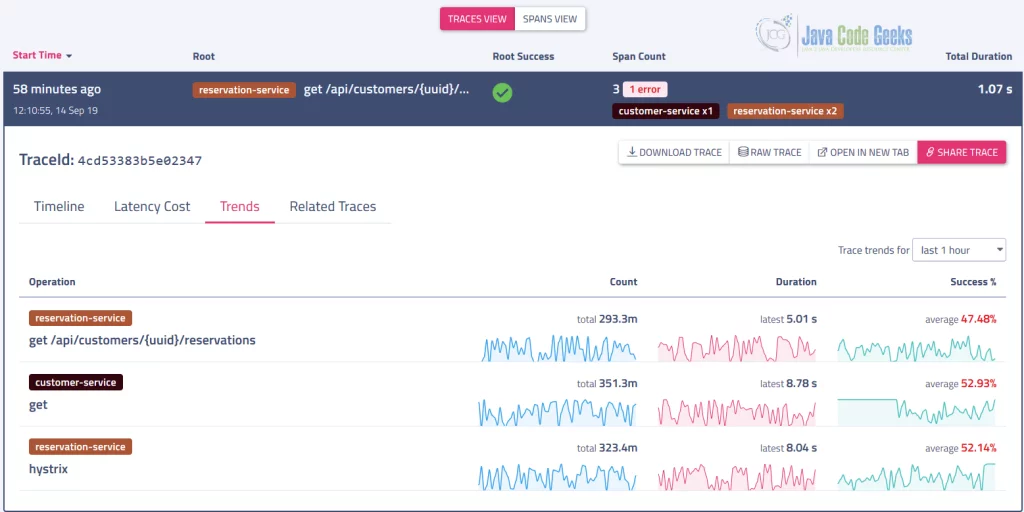Click the Root column header
Image resolution: width=1024 pixels, height=512 pixels.
click(x=204, y=56)
